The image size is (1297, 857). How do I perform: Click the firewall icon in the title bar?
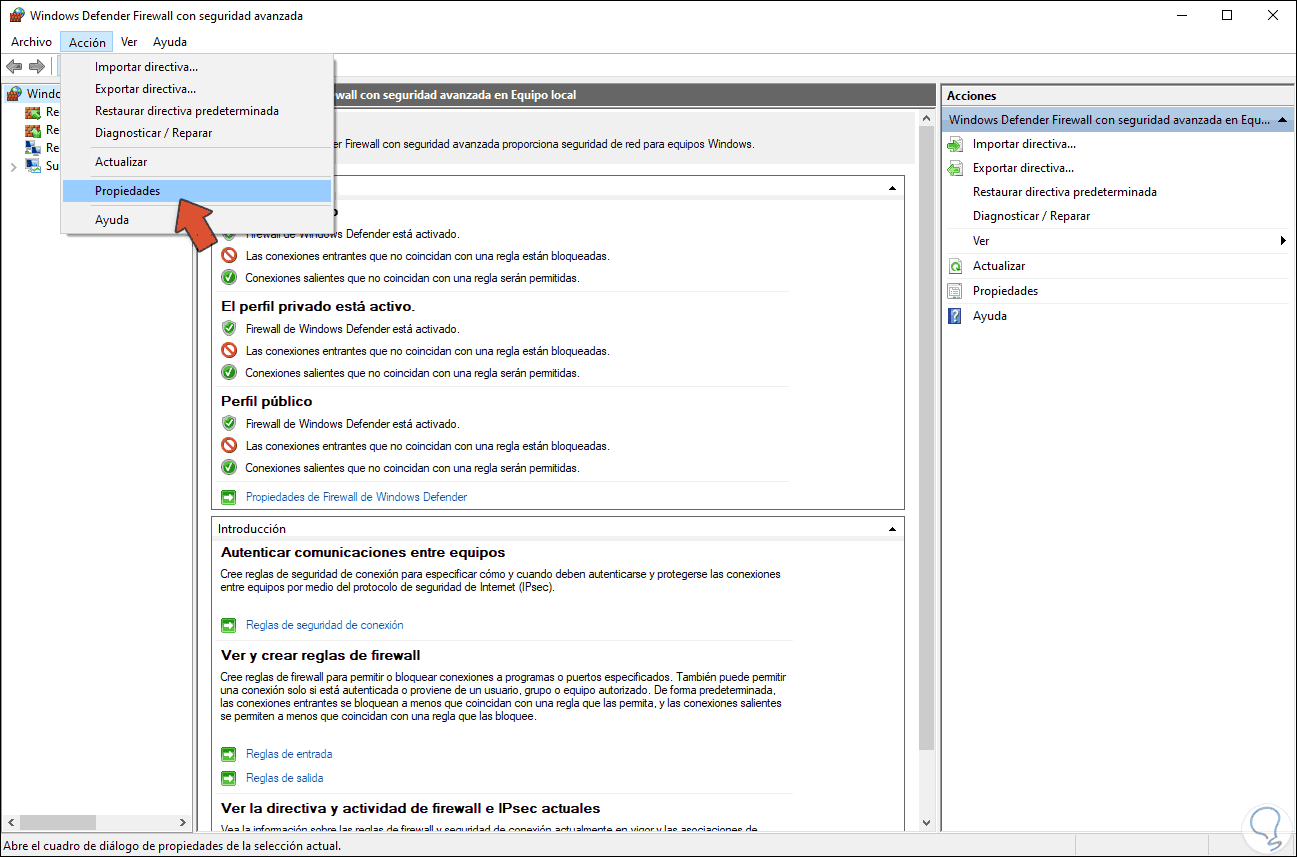tap(16, 16)
